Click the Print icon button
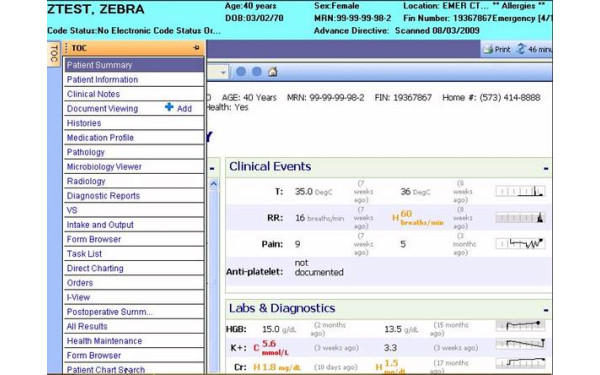The height and width of the screenshot is (375, 600). point(497,49)
